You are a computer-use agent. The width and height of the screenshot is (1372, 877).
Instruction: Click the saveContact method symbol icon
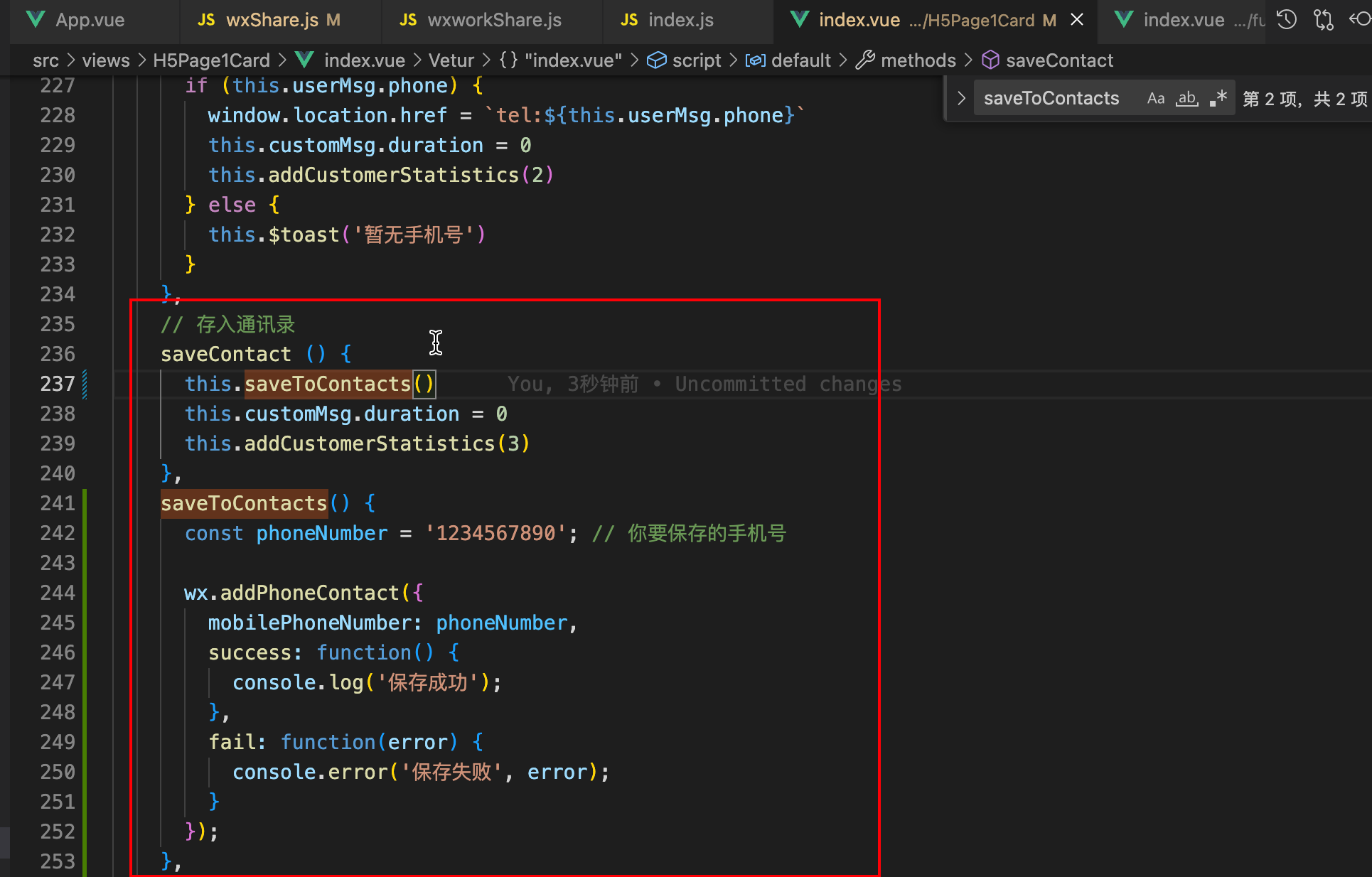pos(990,60)
